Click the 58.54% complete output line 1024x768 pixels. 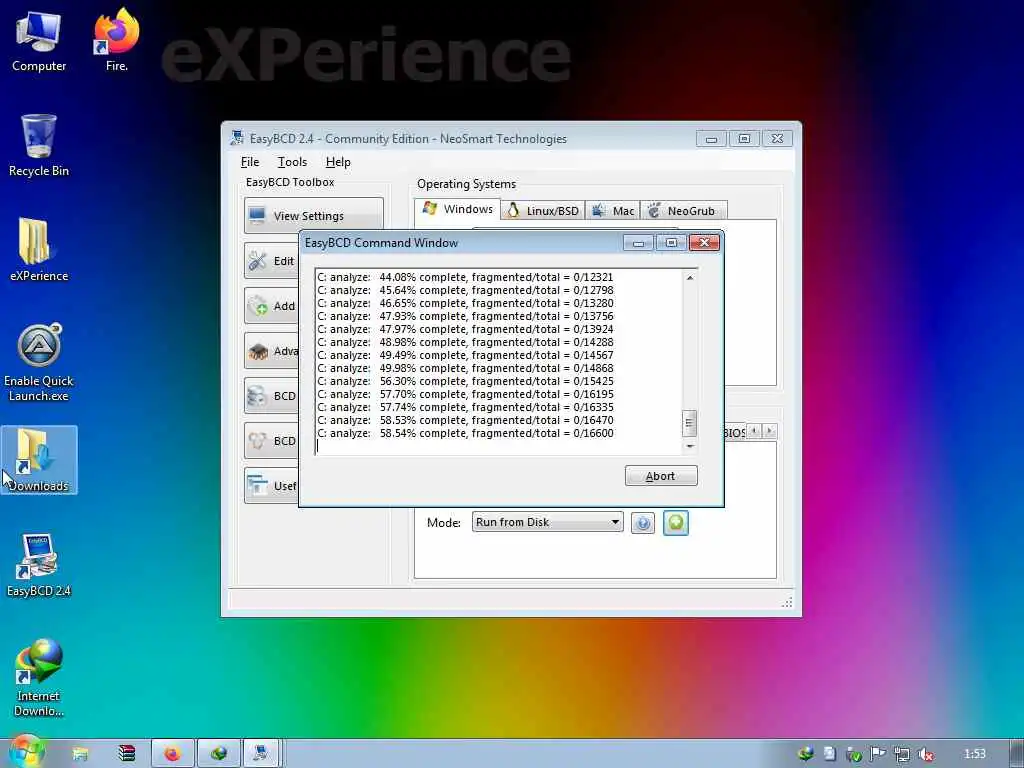(465, 433)
